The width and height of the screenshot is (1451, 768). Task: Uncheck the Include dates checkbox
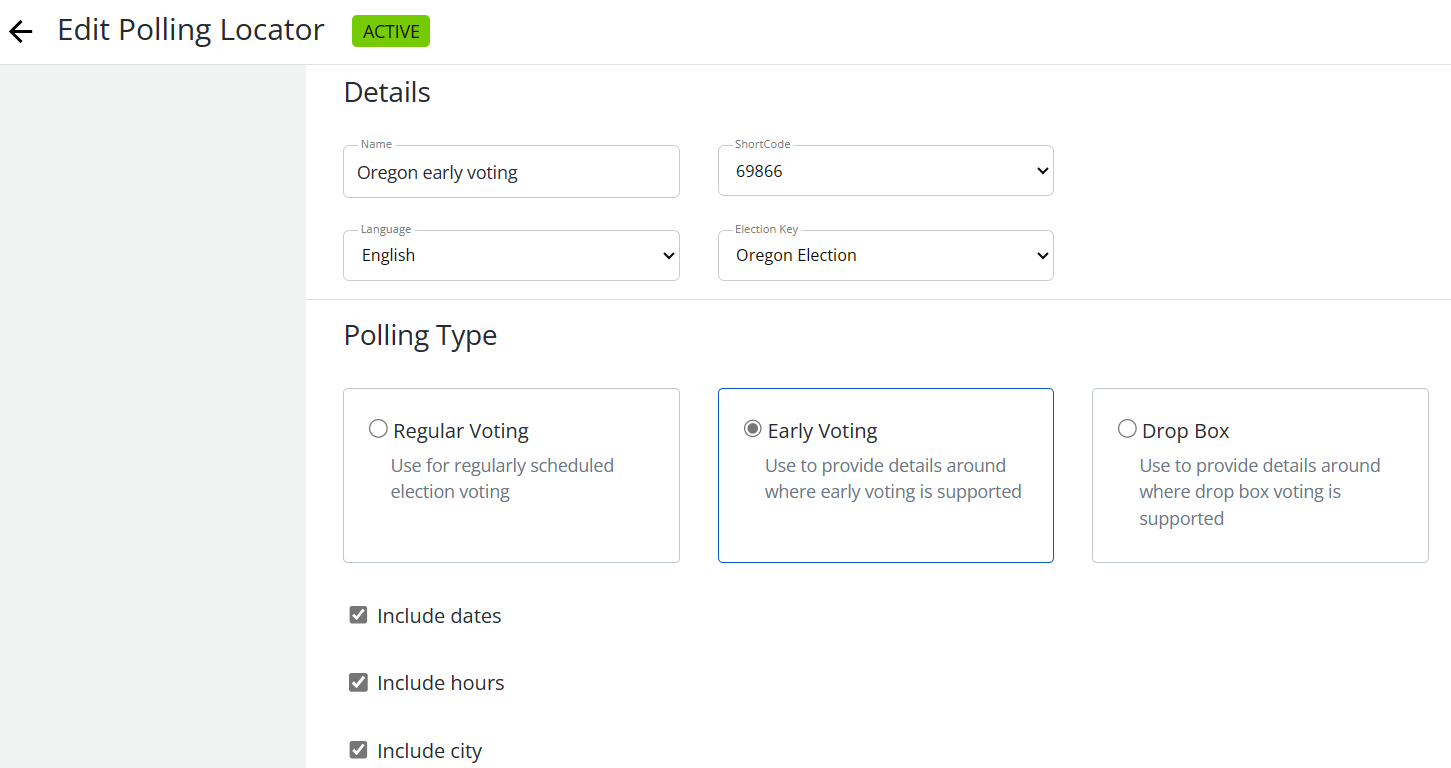tap(358, 614)
